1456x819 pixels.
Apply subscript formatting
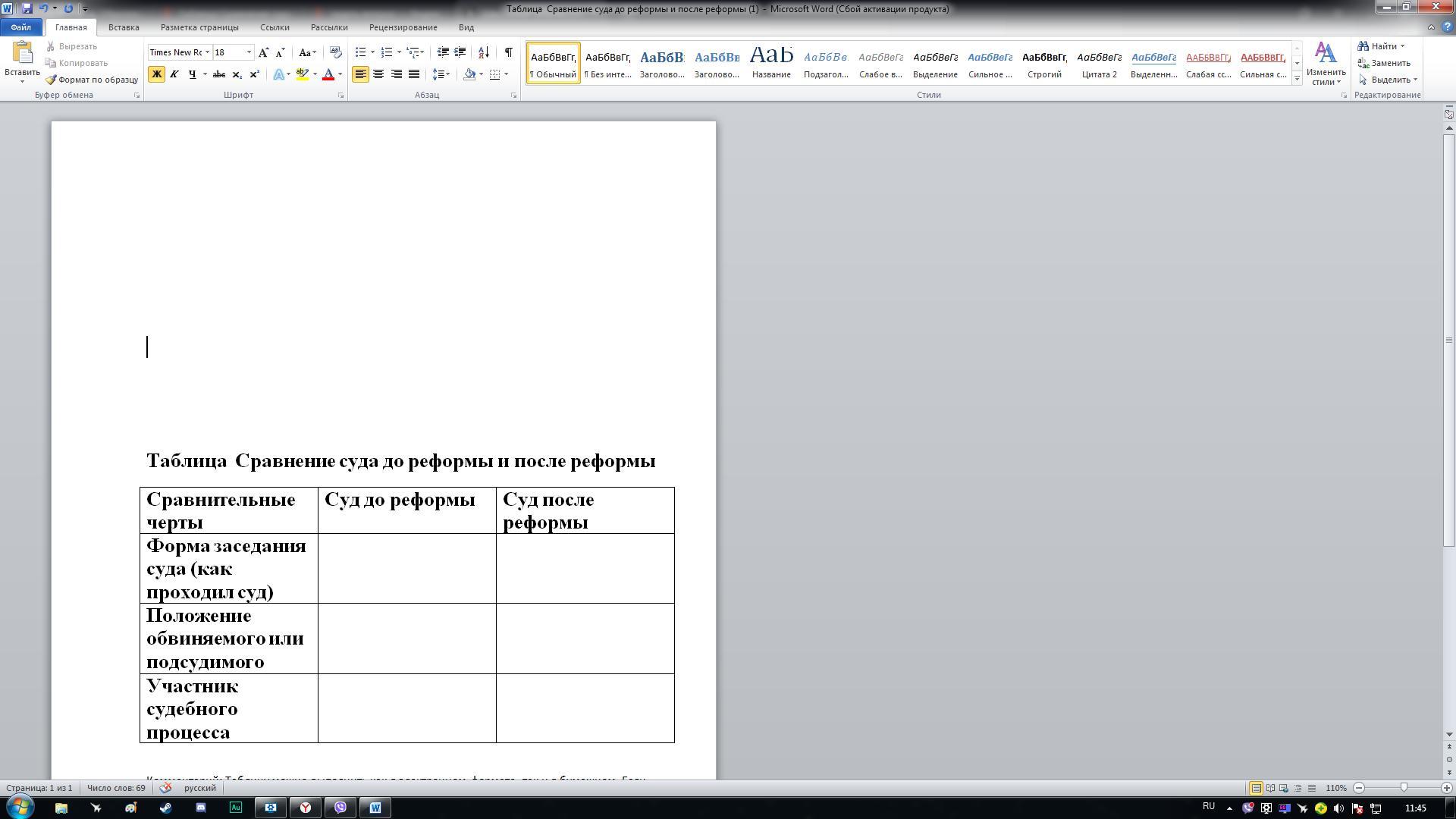coord(237,74)
